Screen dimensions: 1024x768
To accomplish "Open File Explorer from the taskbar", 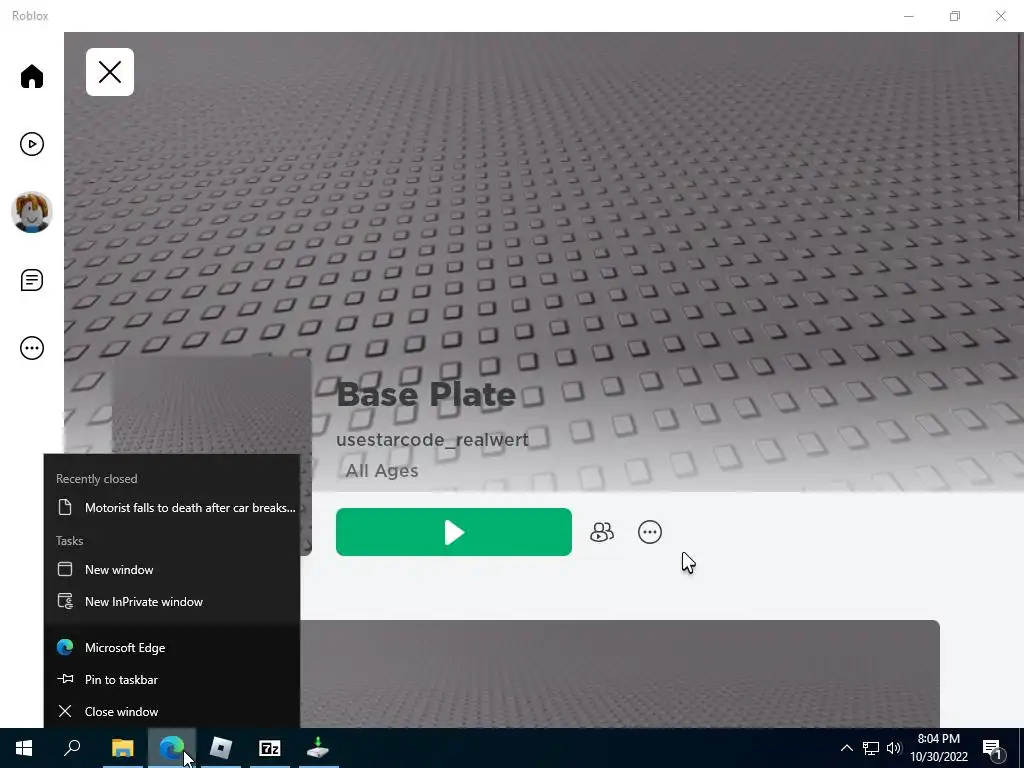I will (122, 748).
